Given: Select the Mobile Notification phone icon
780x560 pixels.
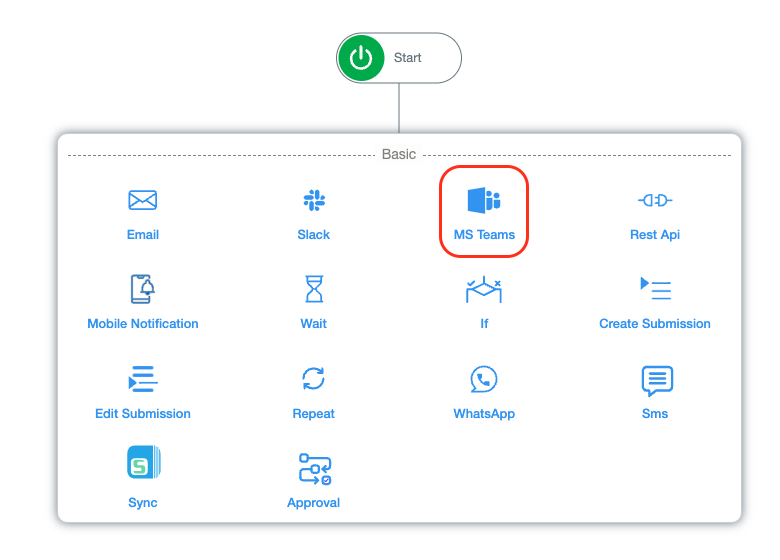Looking at the screenshot, I should pyautogui.click(x=143, y=289).
